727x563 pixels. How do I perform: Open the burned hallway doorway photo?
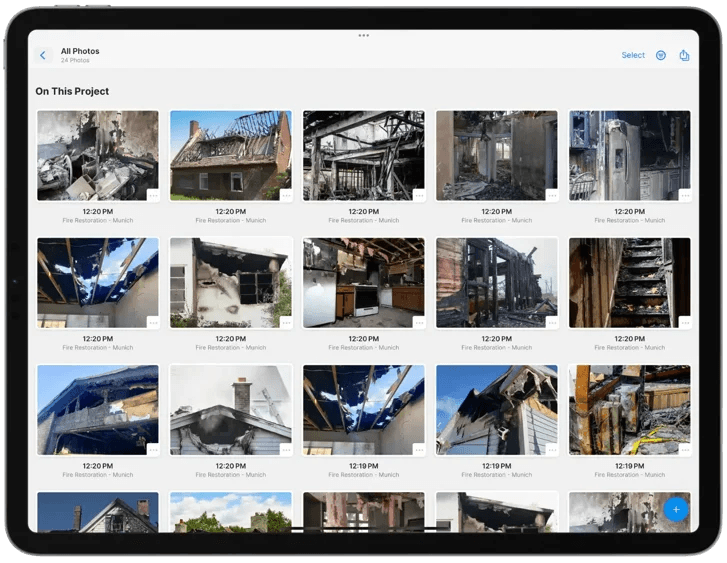(497, 155)
